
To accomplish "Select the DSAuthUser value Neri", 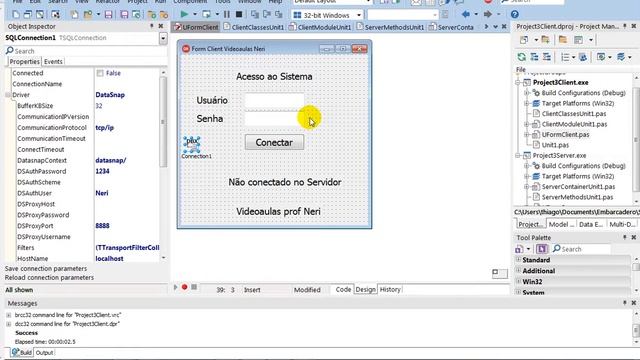I will pos(102,193).
